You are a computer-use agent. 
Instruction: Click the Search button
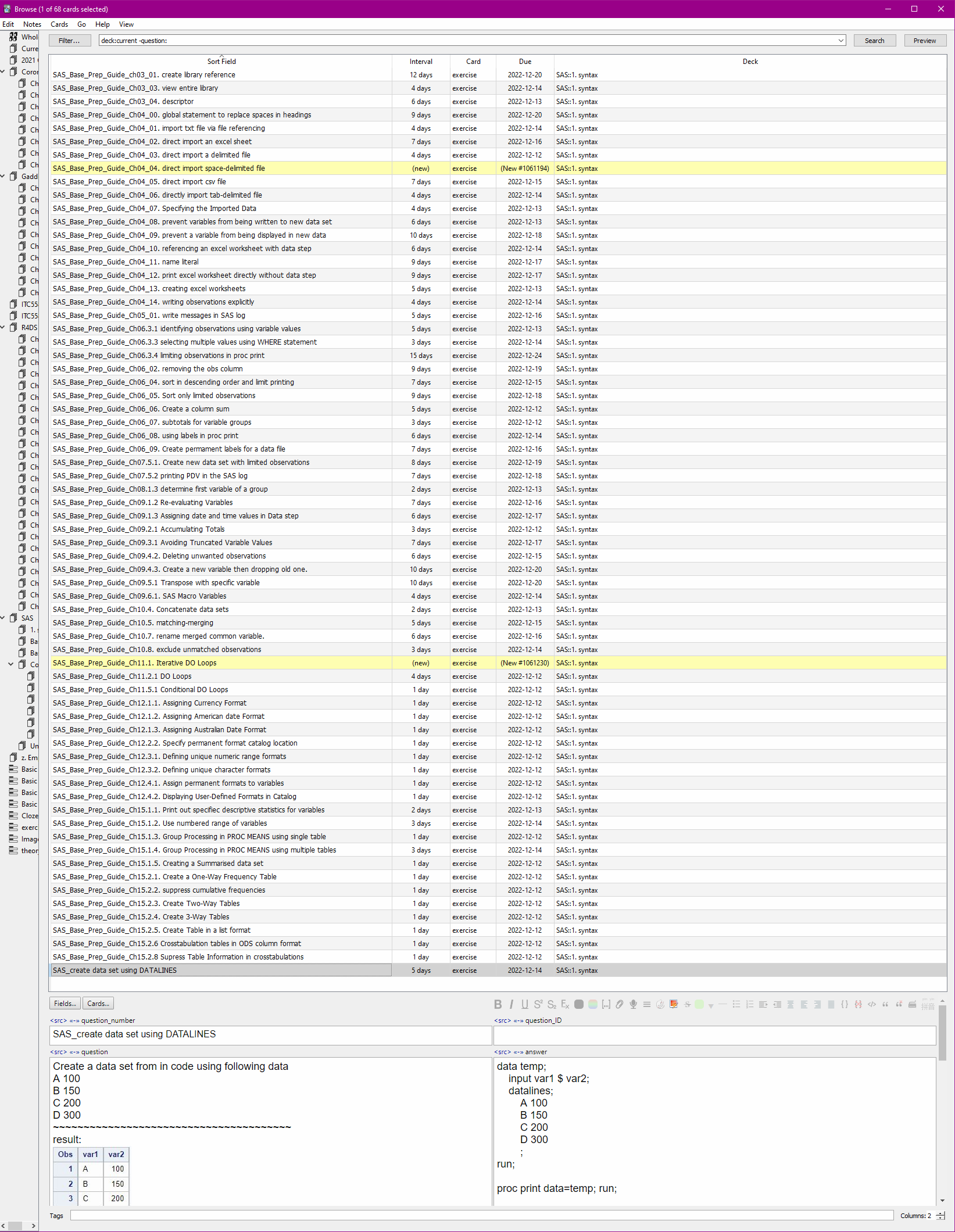(874, 41)
